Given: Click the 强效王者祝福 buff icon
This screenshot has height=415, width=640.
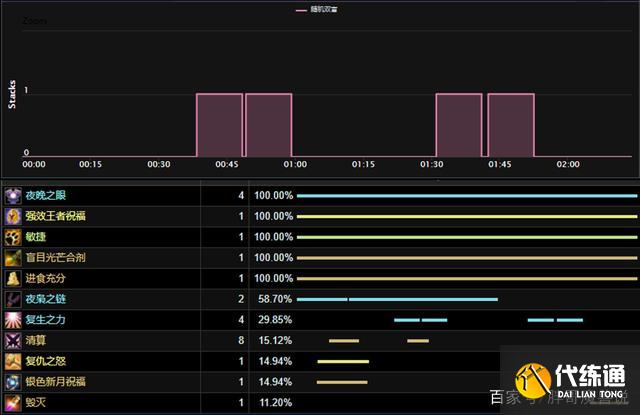Looking at the screenshot, I should [x=13, y=216].
